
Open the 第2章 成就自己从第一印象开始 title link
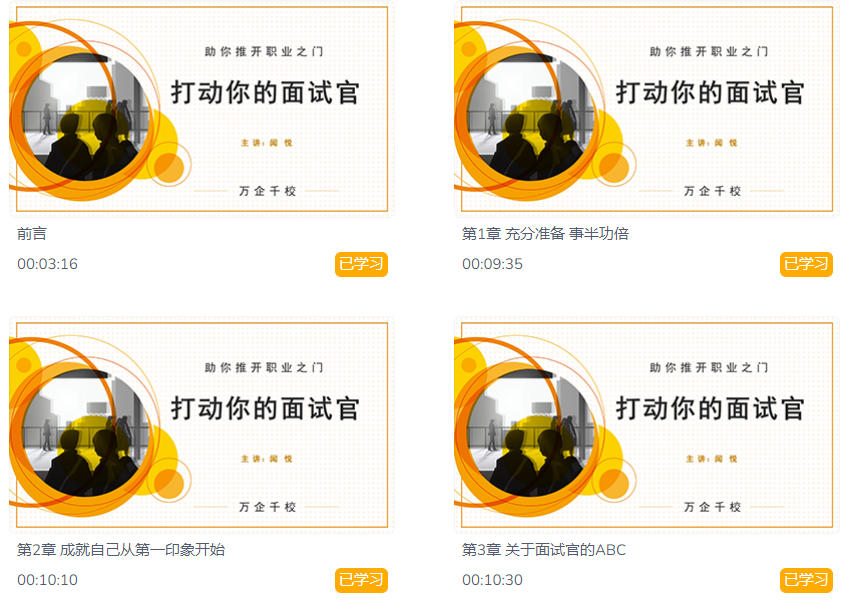coord(121,550)
